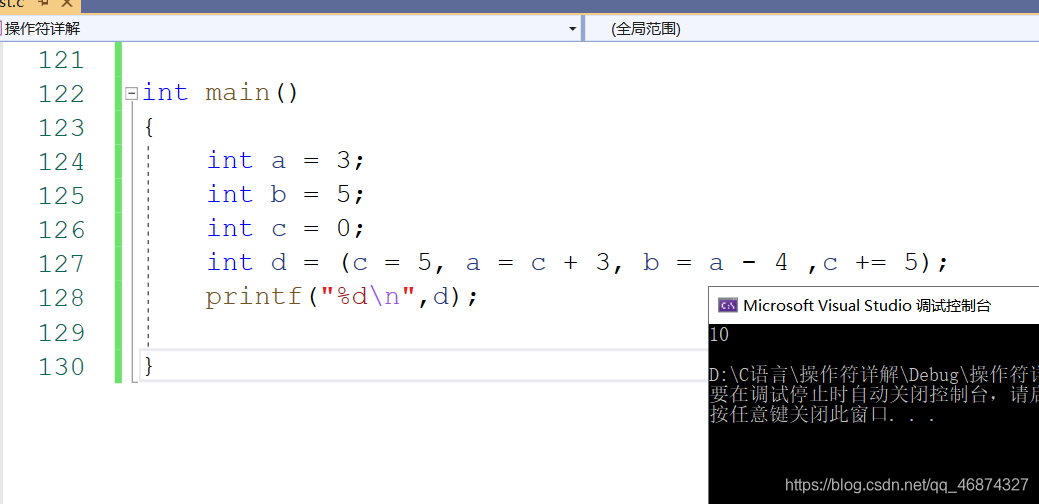
Task: Click console line '按任意键关闭此窗口'
Action: click(822, 415)
